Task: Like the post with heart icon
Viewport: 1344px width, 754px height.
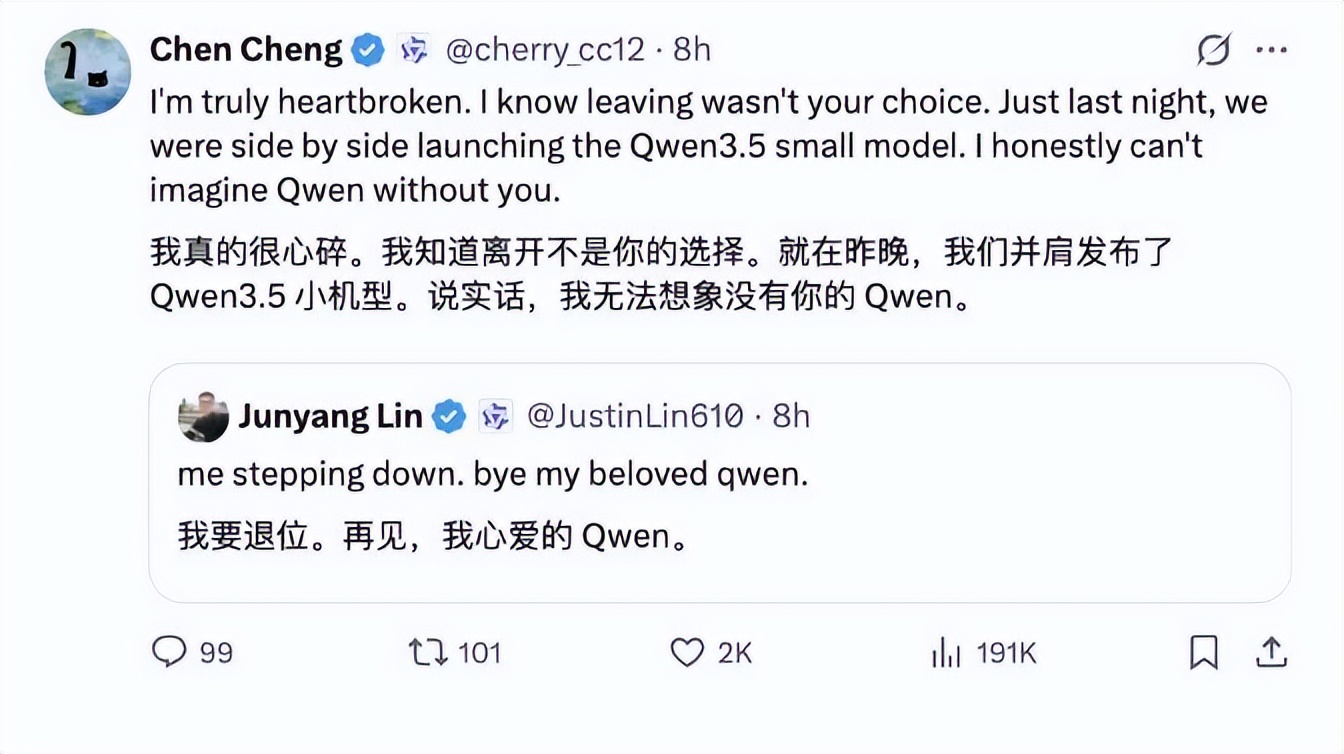Action: (x=687, y=652)
